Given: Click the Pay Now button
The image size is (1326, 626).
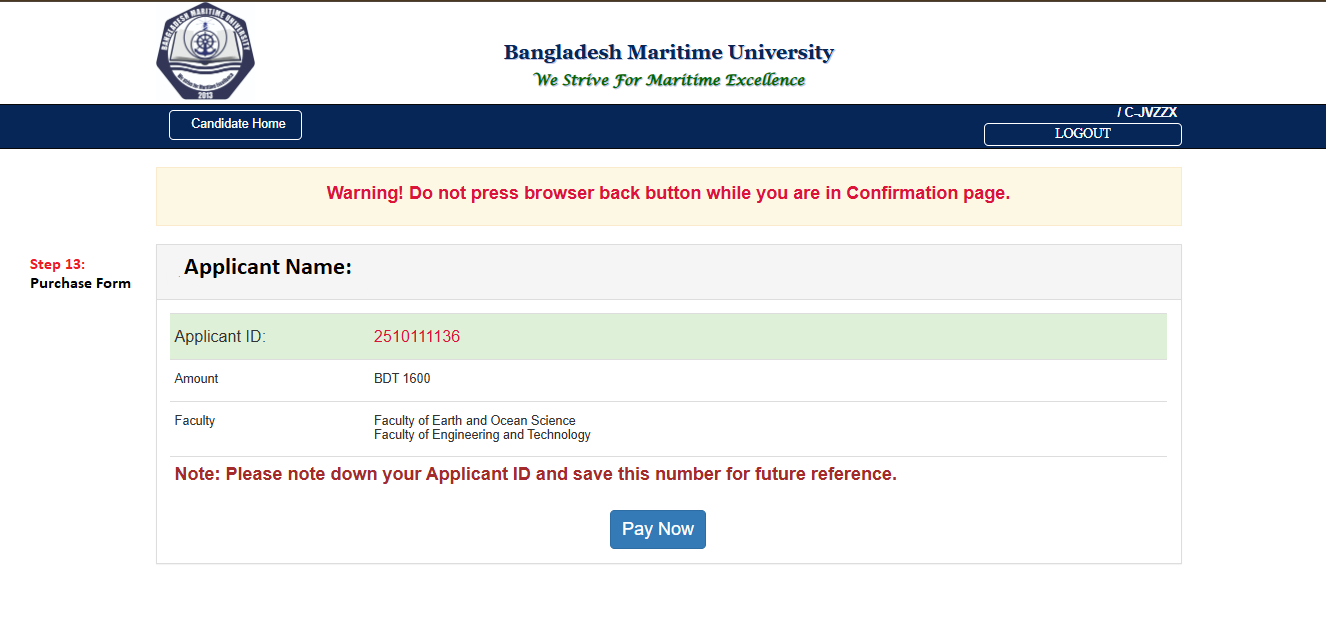Looking at the screenshot, I should pos(657,529).
